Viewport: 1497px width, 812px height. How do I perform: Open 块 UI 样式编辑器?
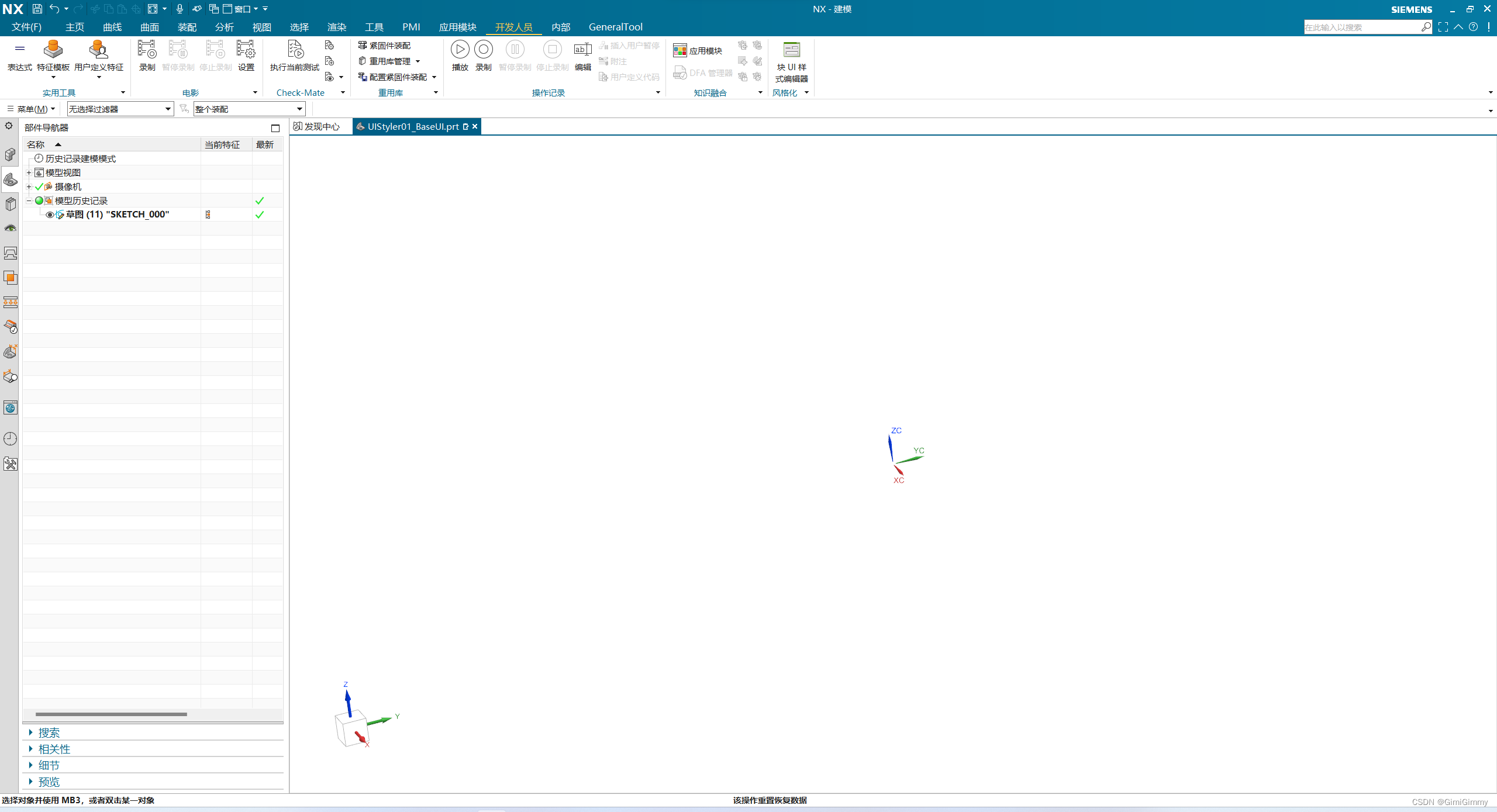[791, 62]
